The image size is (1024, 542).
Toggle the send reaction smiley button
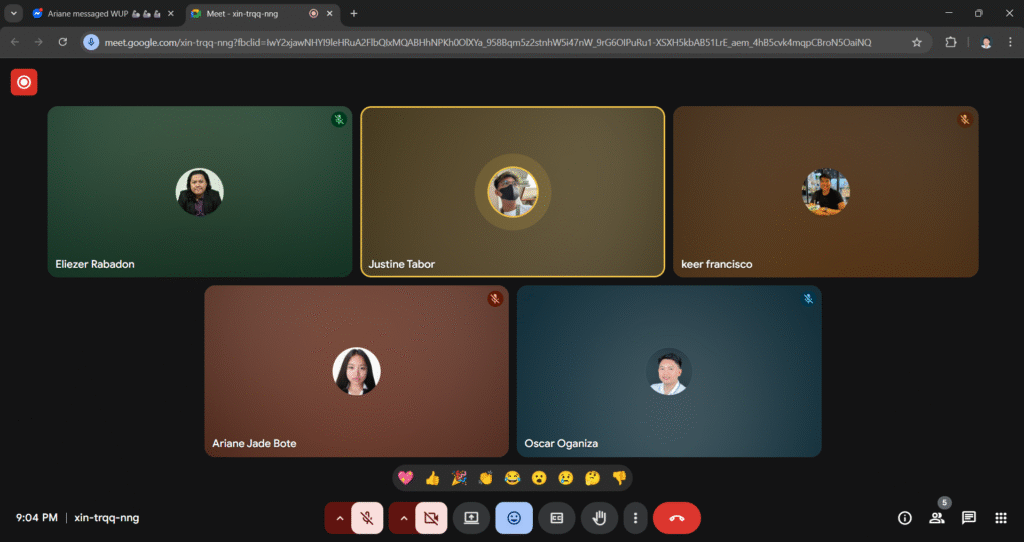click(514, 518)
